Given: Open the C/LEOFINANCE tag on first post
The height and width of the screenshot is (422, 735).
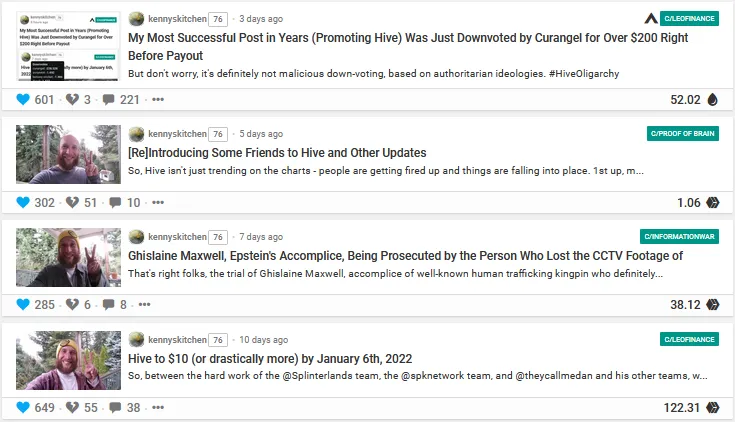Looking at the screenshot, I should pos(689,18).
